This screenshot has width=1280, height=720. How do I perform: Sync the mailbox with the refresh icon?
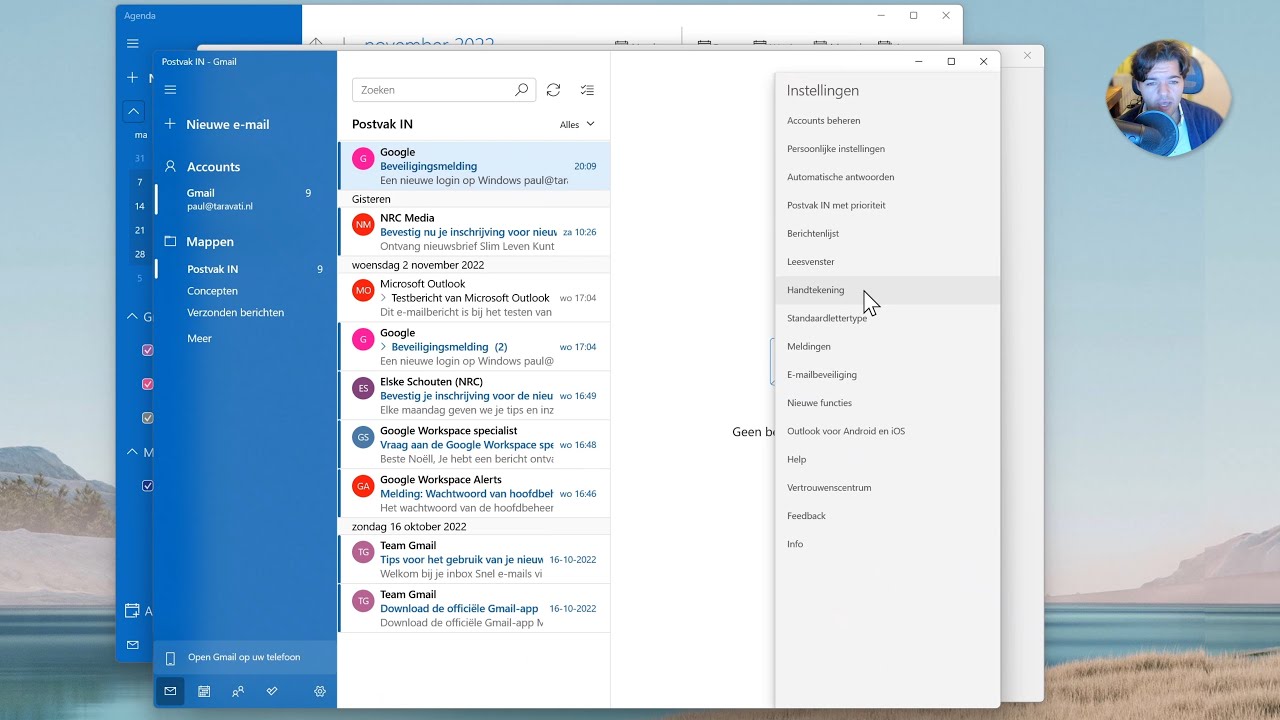554,90
